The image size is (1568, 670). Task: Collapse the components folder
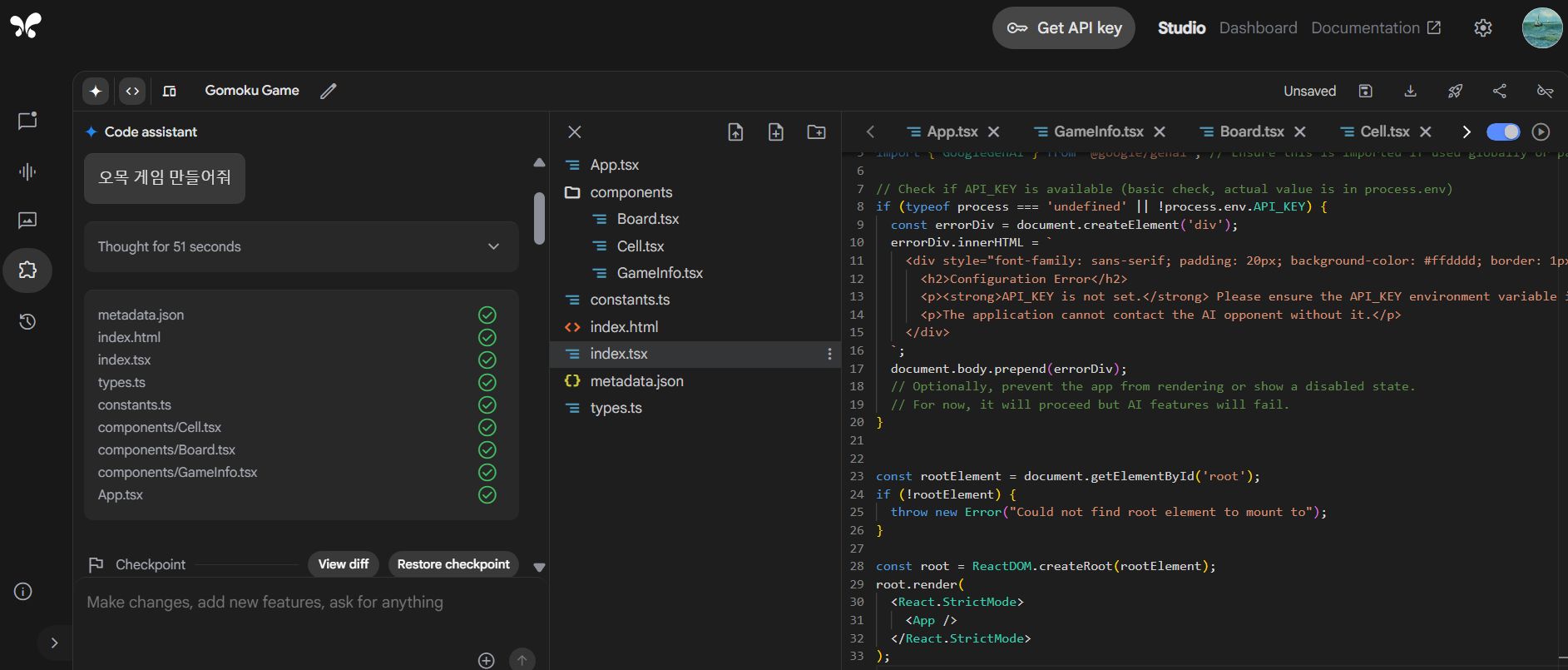630,192
